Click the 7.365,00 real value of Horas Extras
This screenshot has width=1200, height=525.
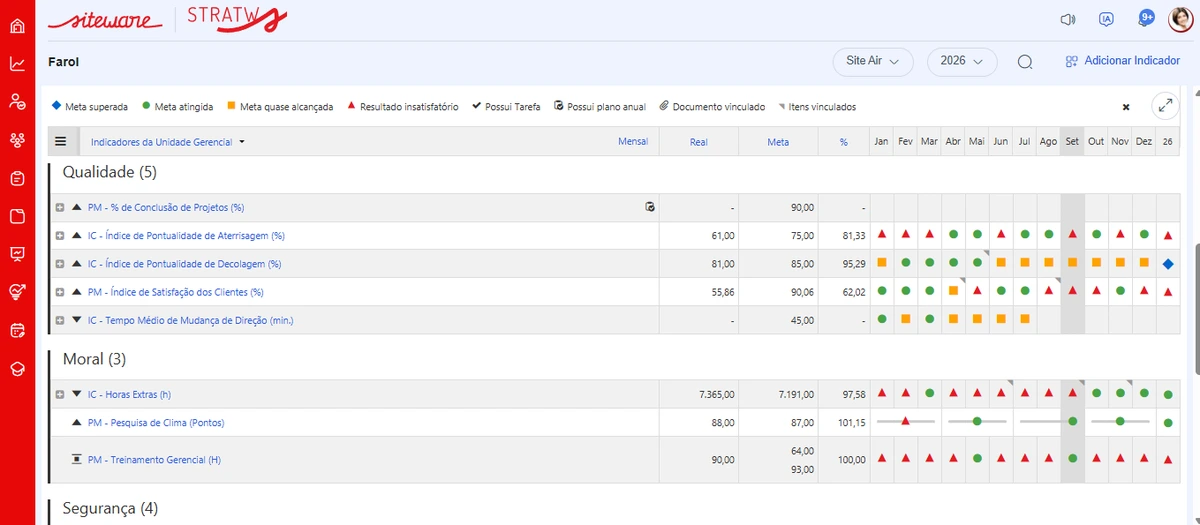[x=718, y=395]
